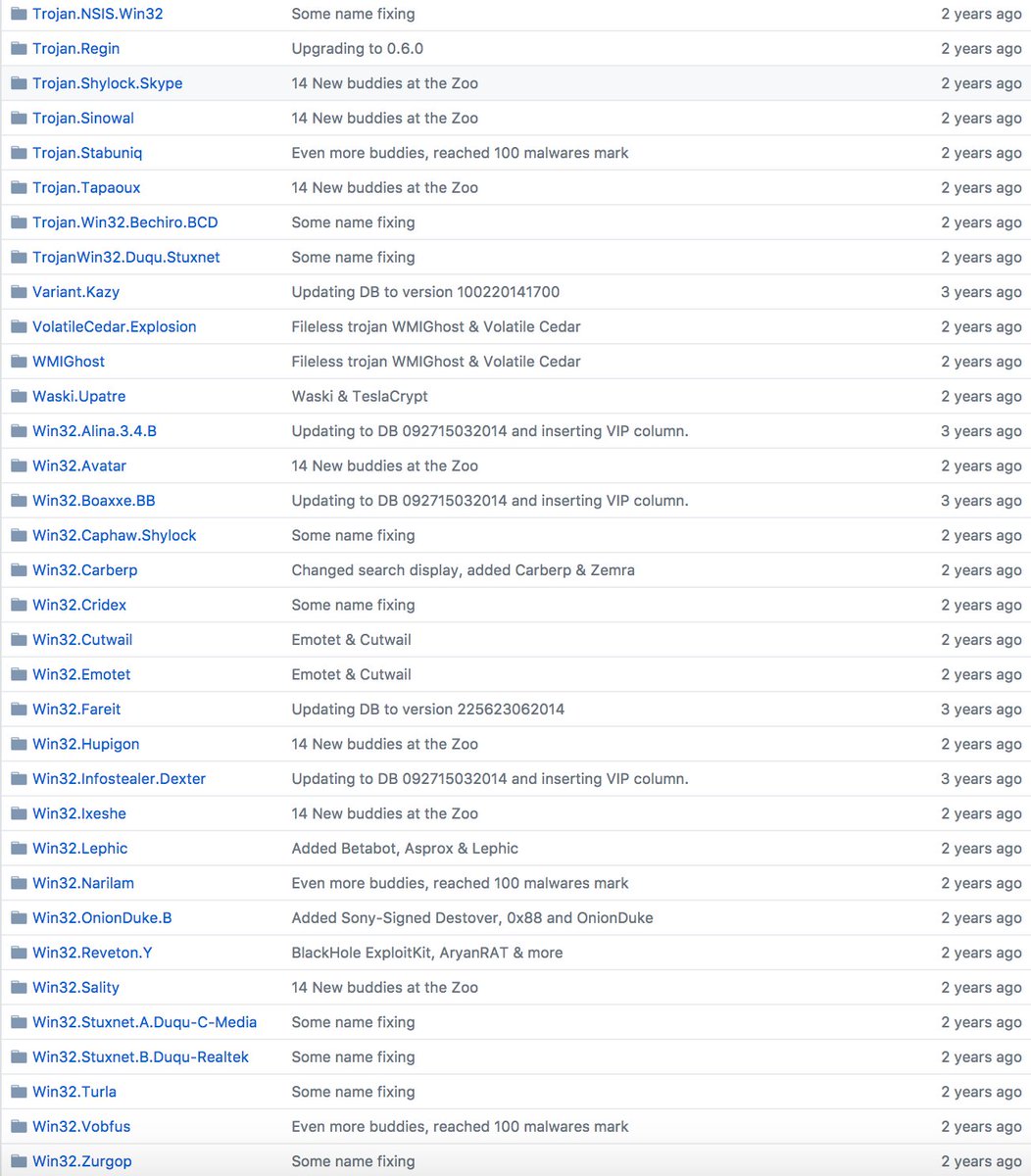
Task: Click '3 years ago' timestamp on Win32.Fareit row
Action: (x=981, y=709)
